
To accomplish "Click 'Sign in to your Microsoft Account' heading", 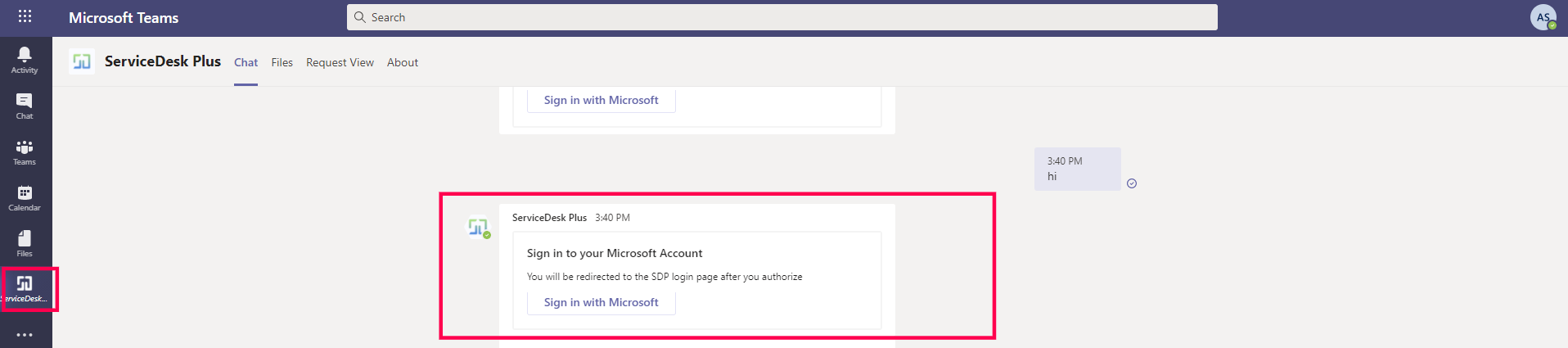I will tap(615, 253).
